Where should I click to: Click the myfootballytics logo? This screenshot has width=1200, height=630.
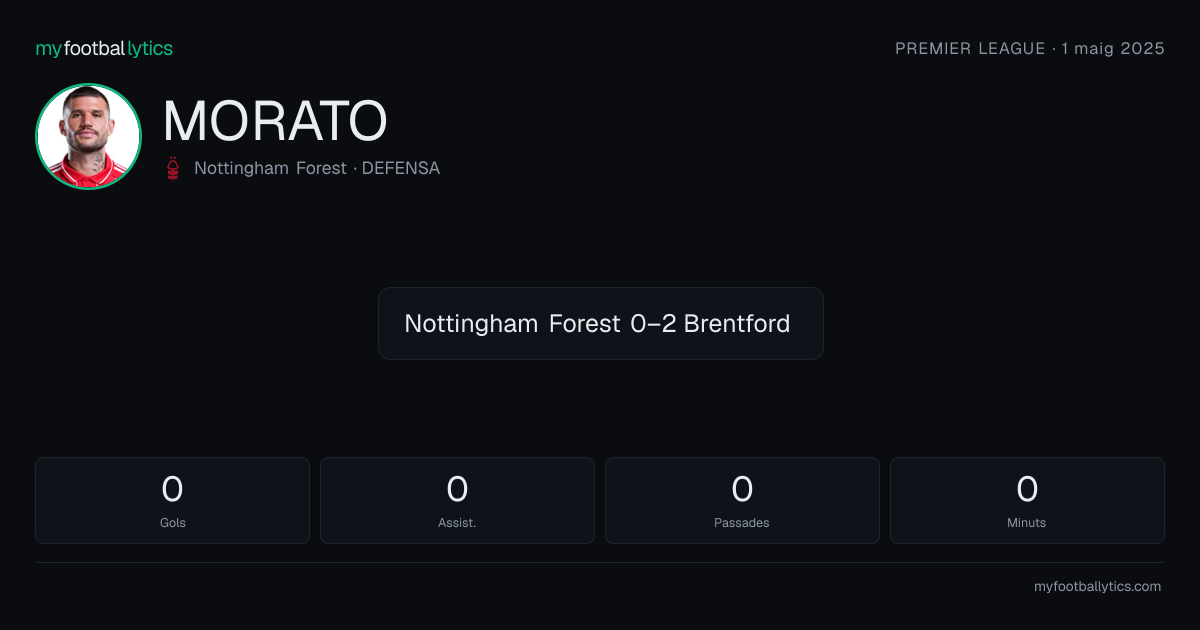pyautogui.click(x=104, y=48)
